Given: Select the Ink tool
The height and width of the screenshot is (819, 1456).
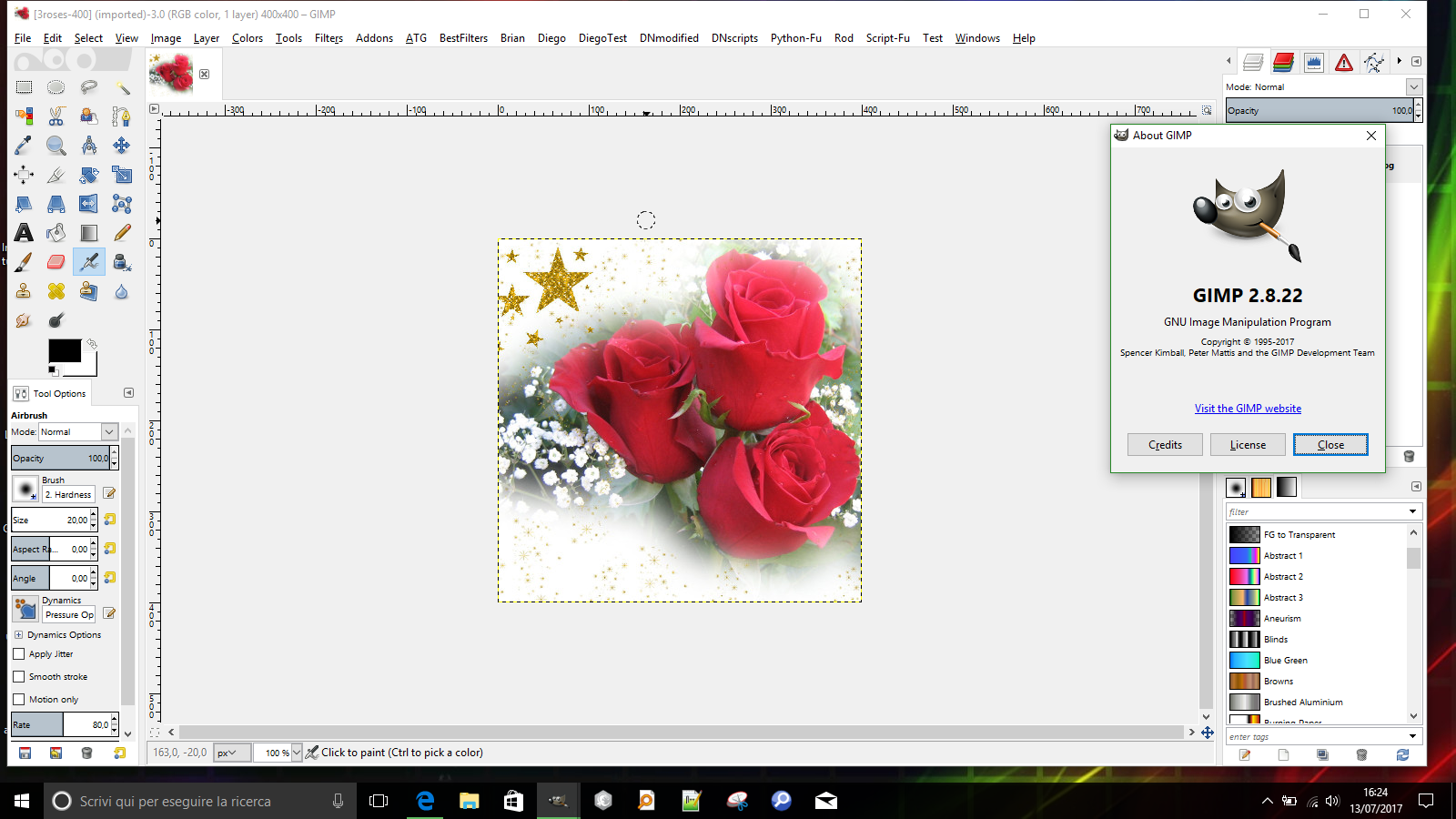Looking at the screenshot, I should click(x=122, y=262).
